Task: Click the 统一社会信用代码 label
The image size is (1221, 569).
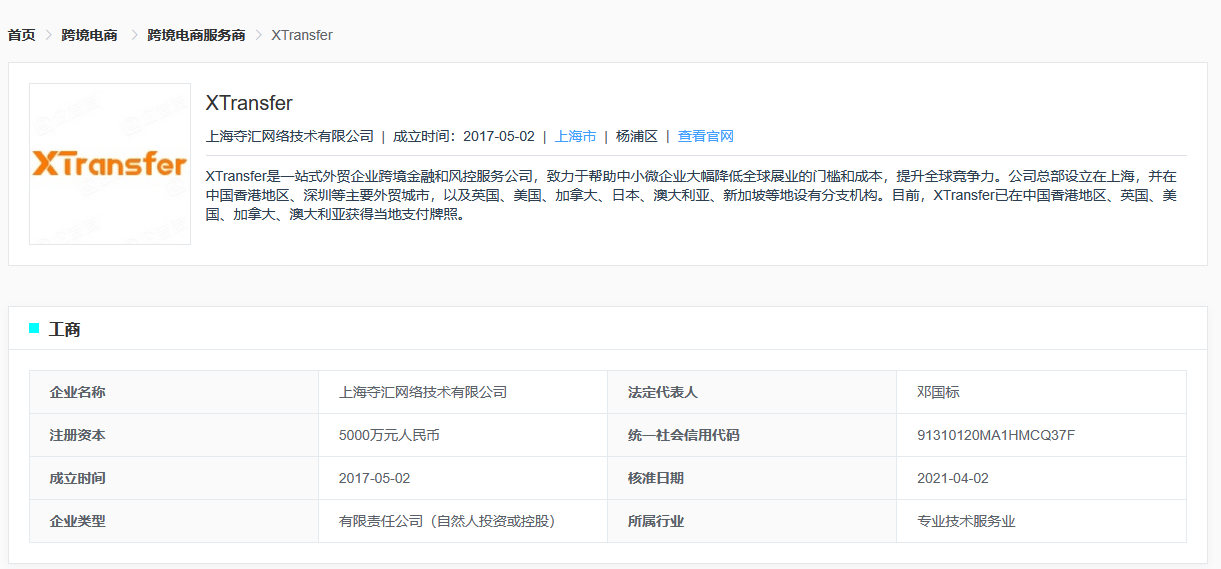Action: 684,435
